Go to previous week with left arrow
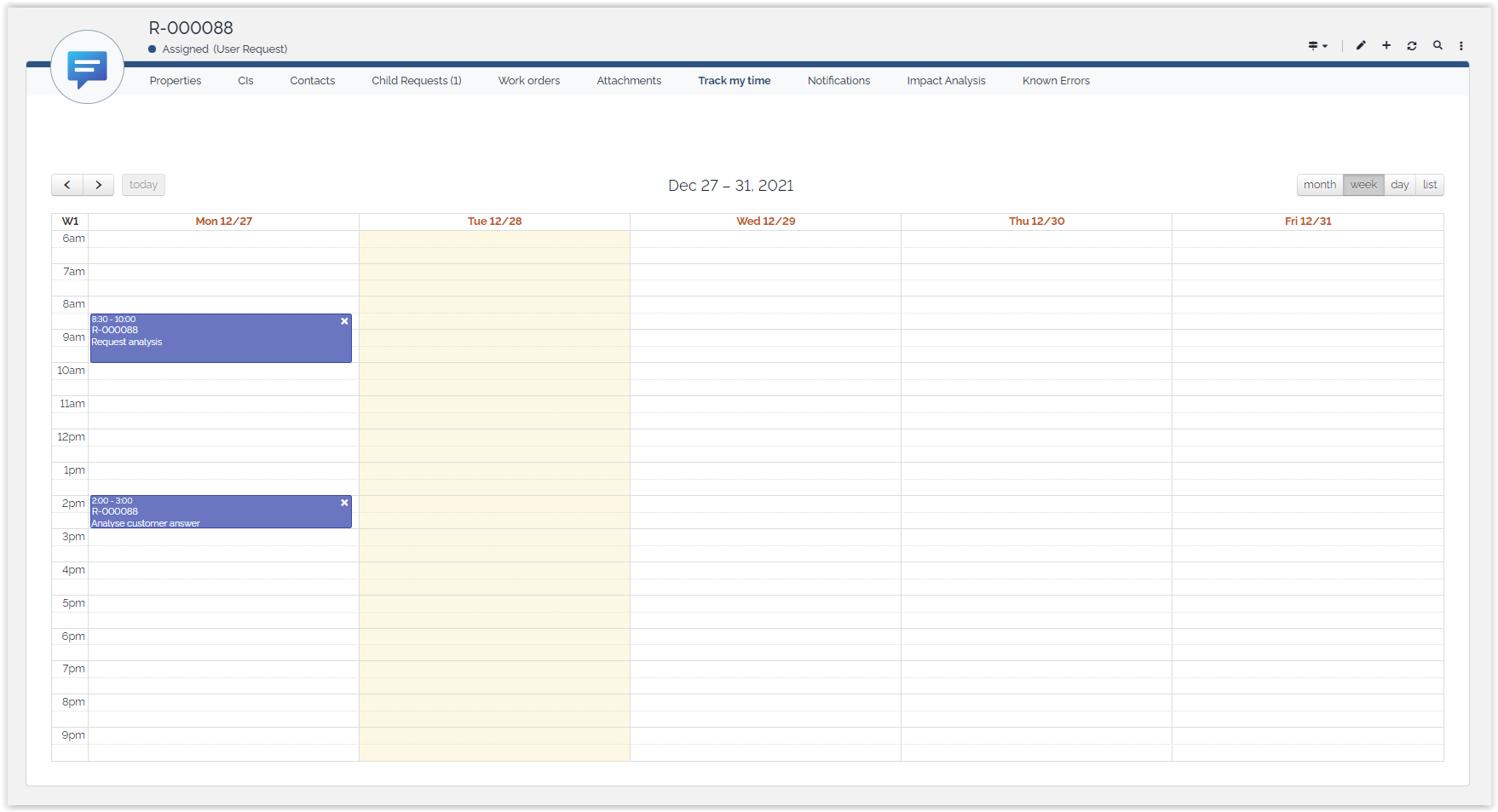 coord(67,185)
